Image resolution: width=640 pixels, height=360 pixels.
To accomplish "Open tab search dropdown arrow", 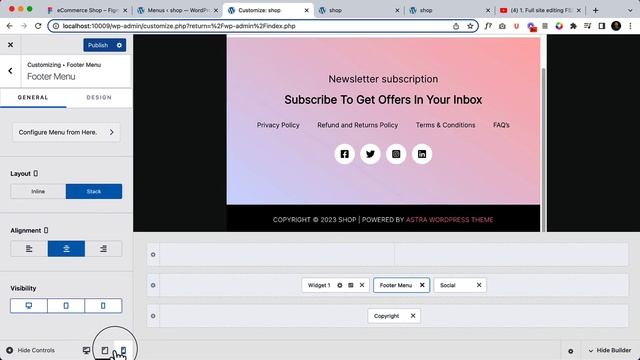I will (x=630, y=10).
